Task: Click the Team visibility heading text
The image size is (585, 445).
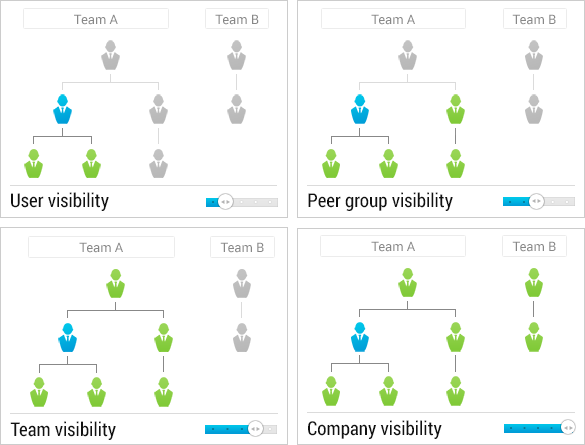Action: (x=63, y=429)
